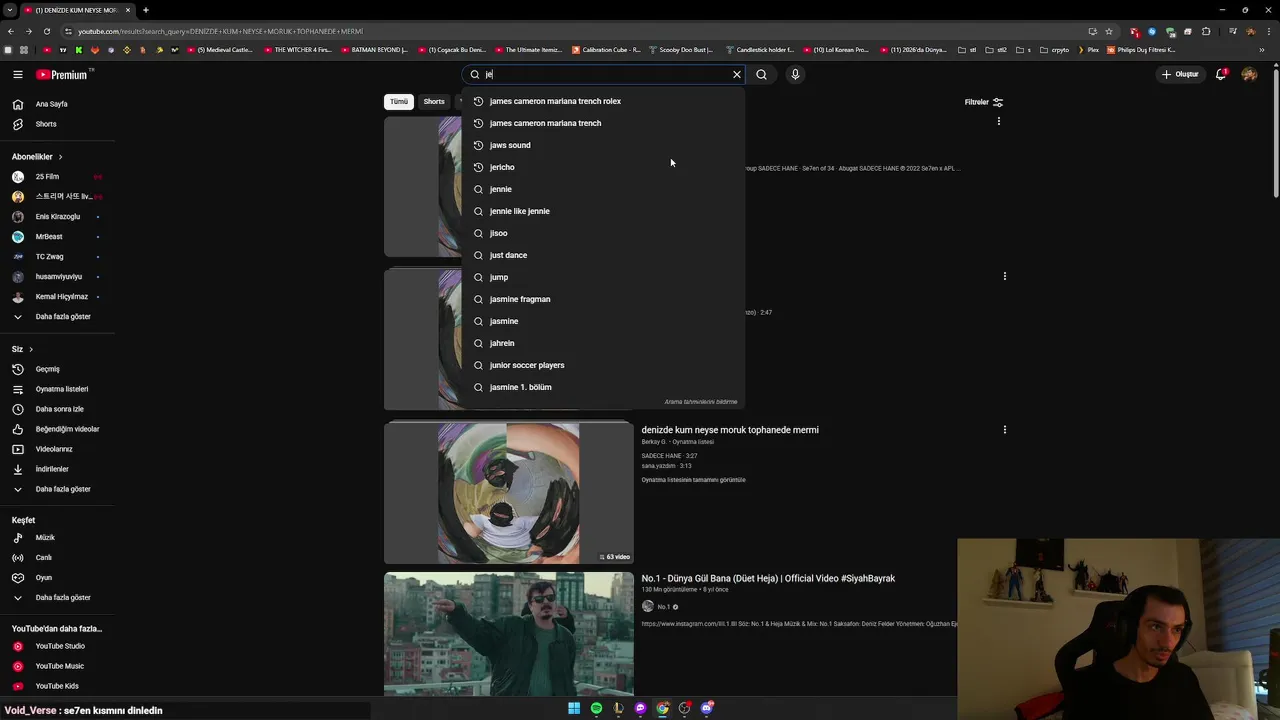Open options menu for denizde kum playlist
The height and width of the screenshot is (720, 1280).
(1004, 430)
